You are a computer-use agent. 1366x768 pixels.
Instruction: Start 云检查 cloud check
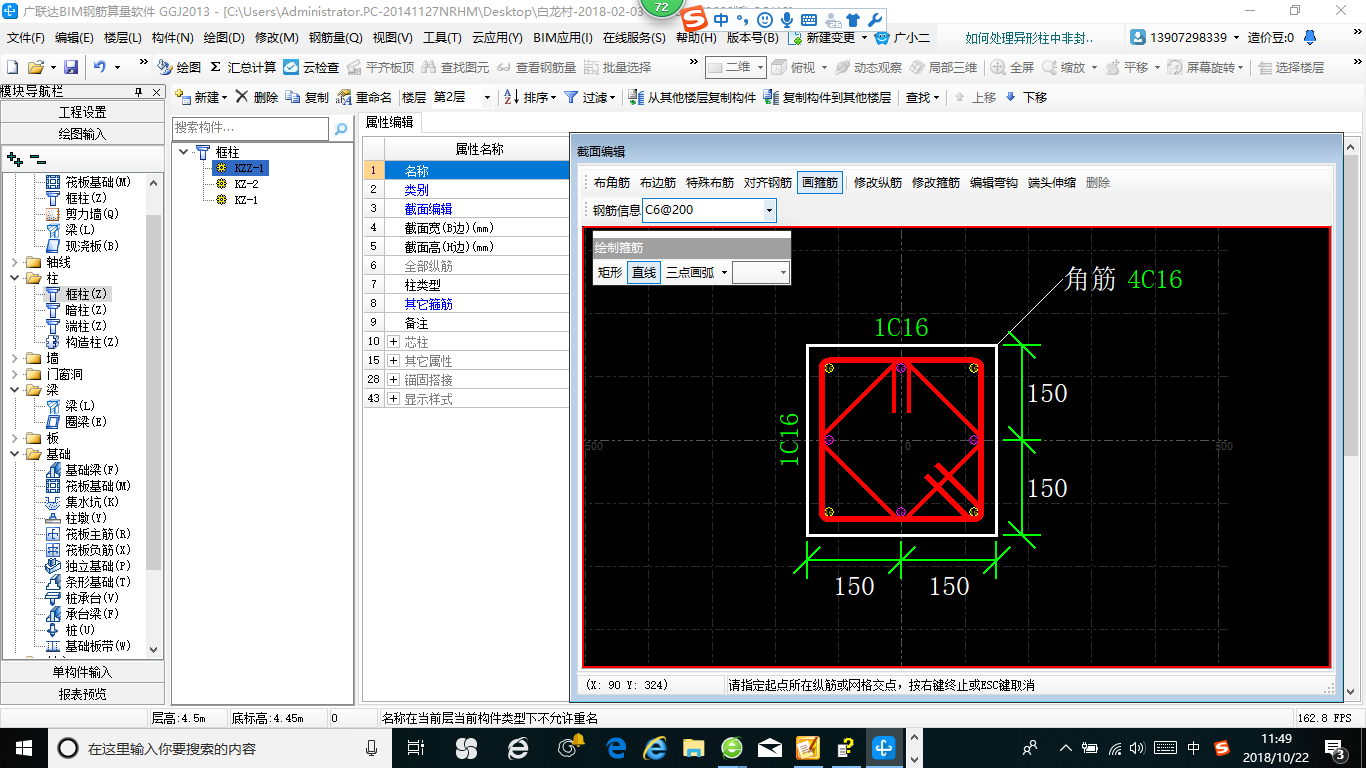(x=311, y=67)
